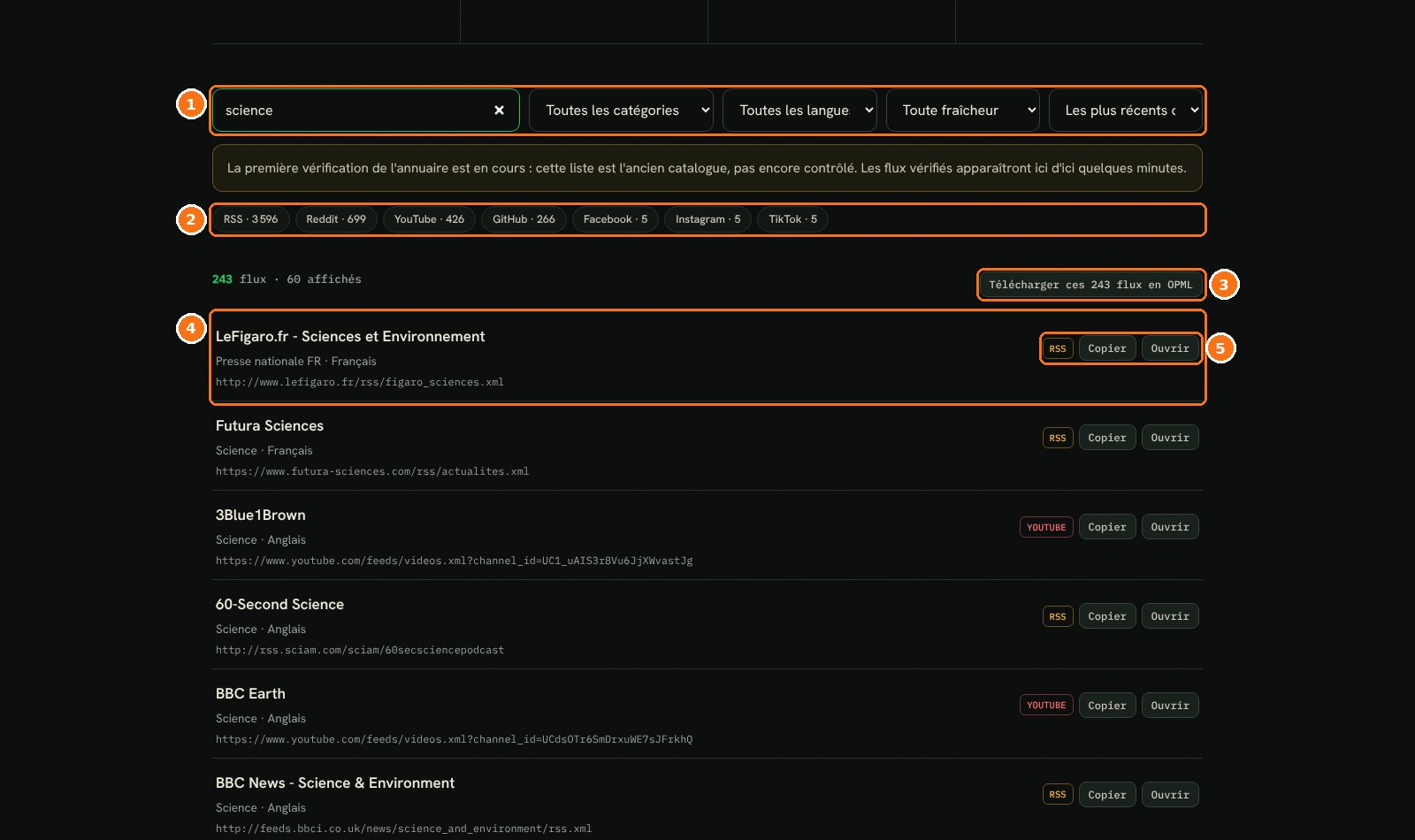Open the BBC News Science & Environment feed
The width and height of the screenshot is (1415, 840).
1170,795
